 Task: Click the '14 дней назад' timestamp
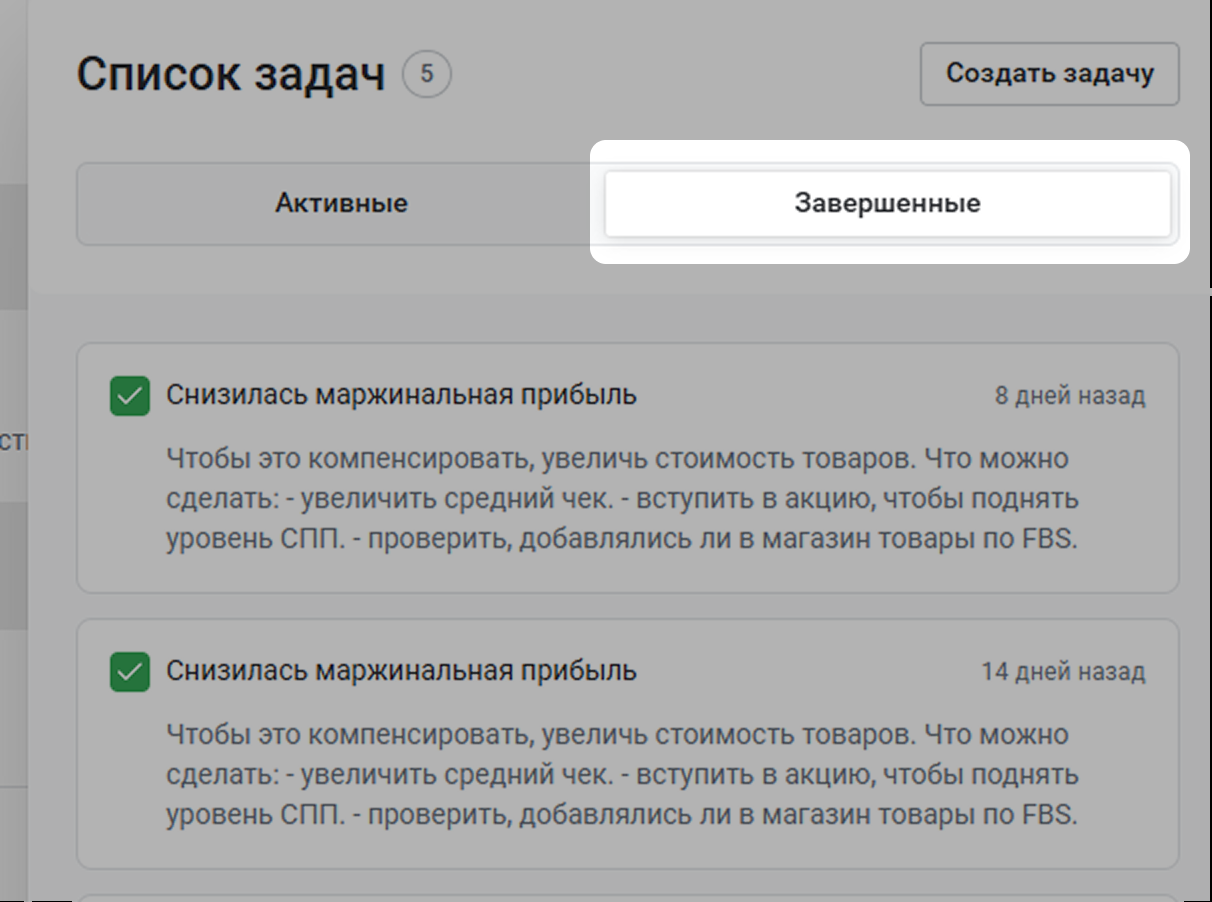click(x=1062, y=672)
